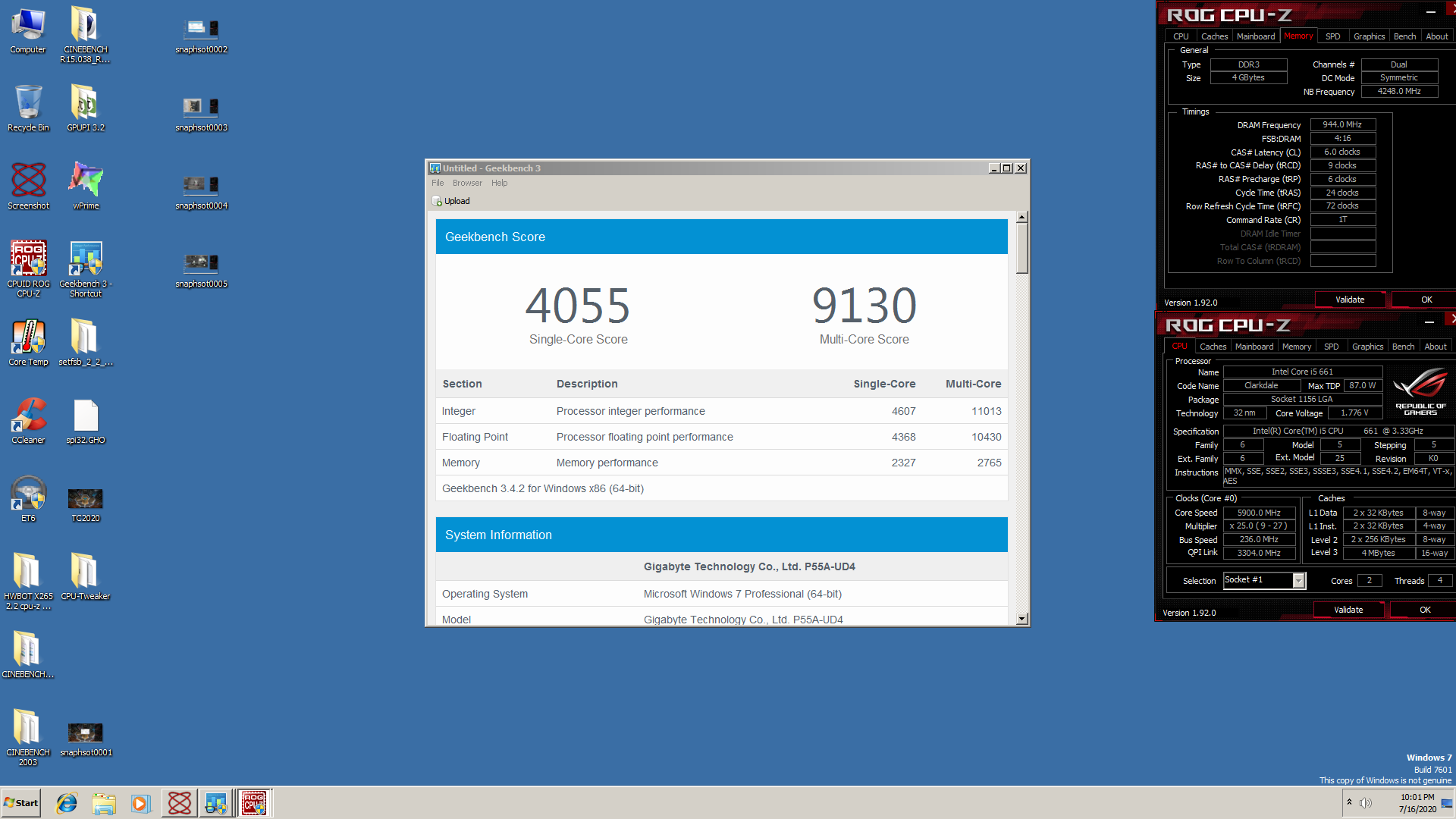Click the 9130 Multi-Core Score value

click(864, 306)
